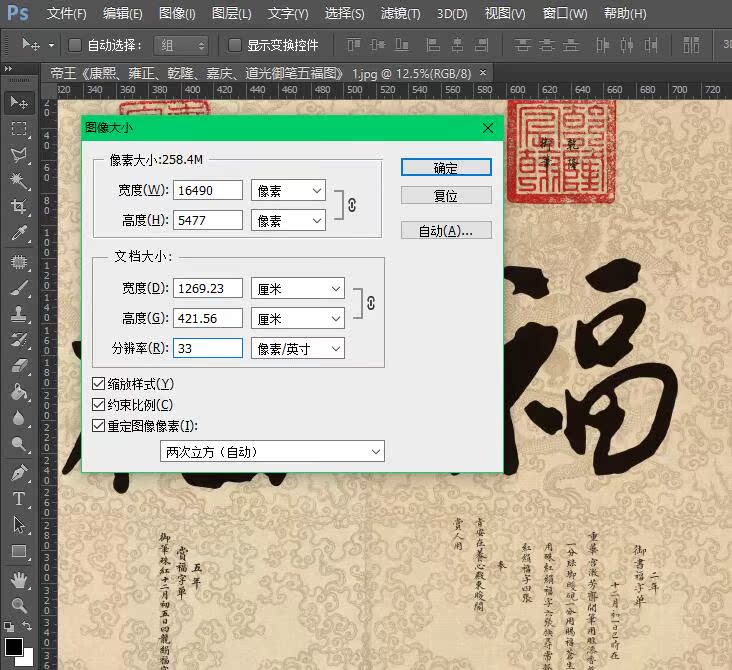Viewport: 732px width, 670px height.
Task: Click the Align Left Edges icon
Action: pyautogui.click(x=433, y=45)
